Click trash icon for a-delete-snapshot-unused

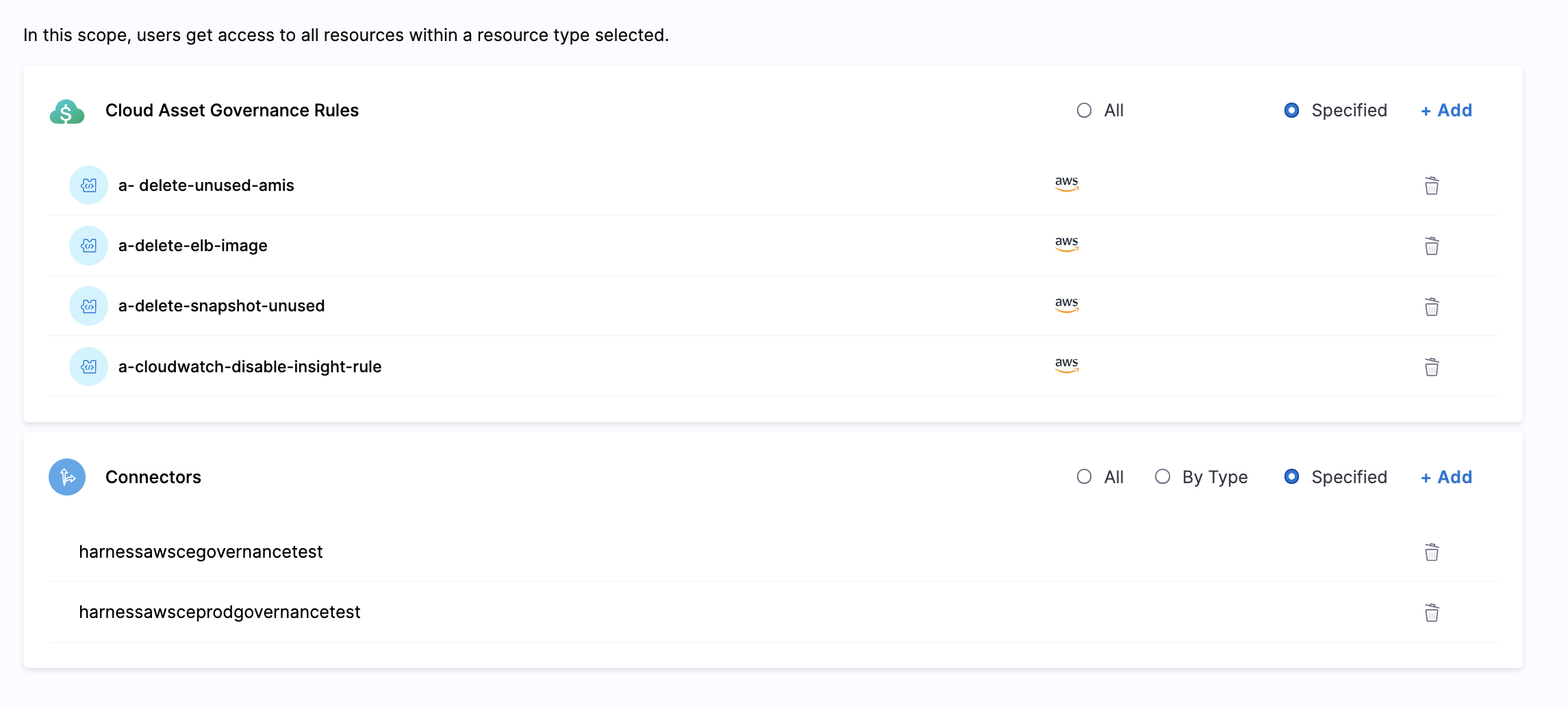[x=1431, y=307]
